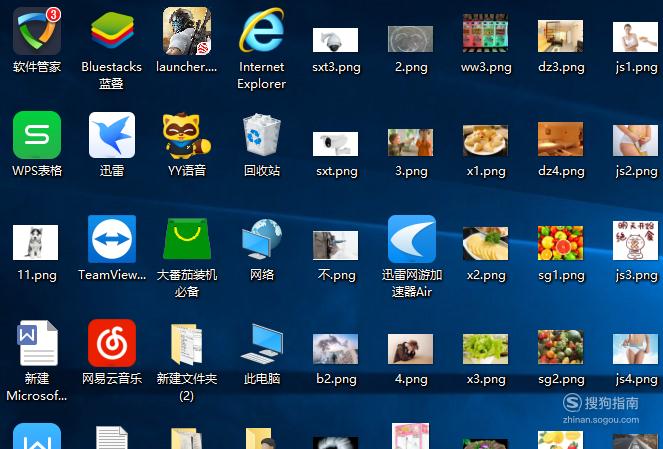The width and height of the screenshot is (663, 449).
Task: Open the 软件管家 desktop icon
Action: 37,31
